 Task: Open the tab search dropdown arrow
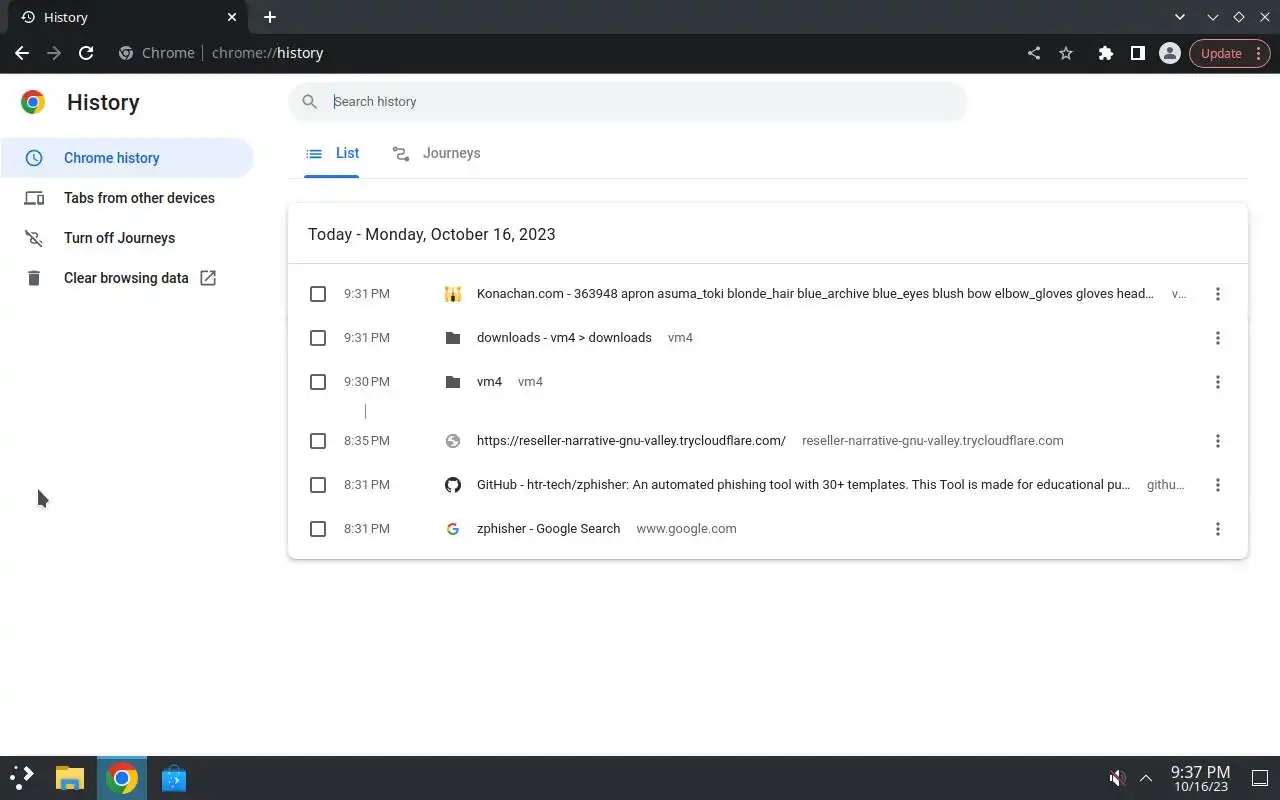coord(1180,17)
